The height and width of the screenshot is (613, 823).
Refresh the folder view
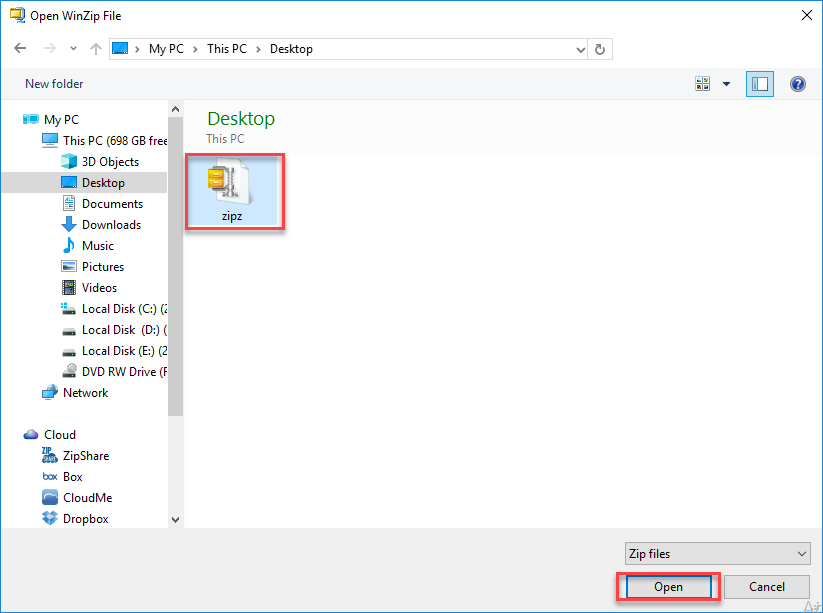click(600, 49)
